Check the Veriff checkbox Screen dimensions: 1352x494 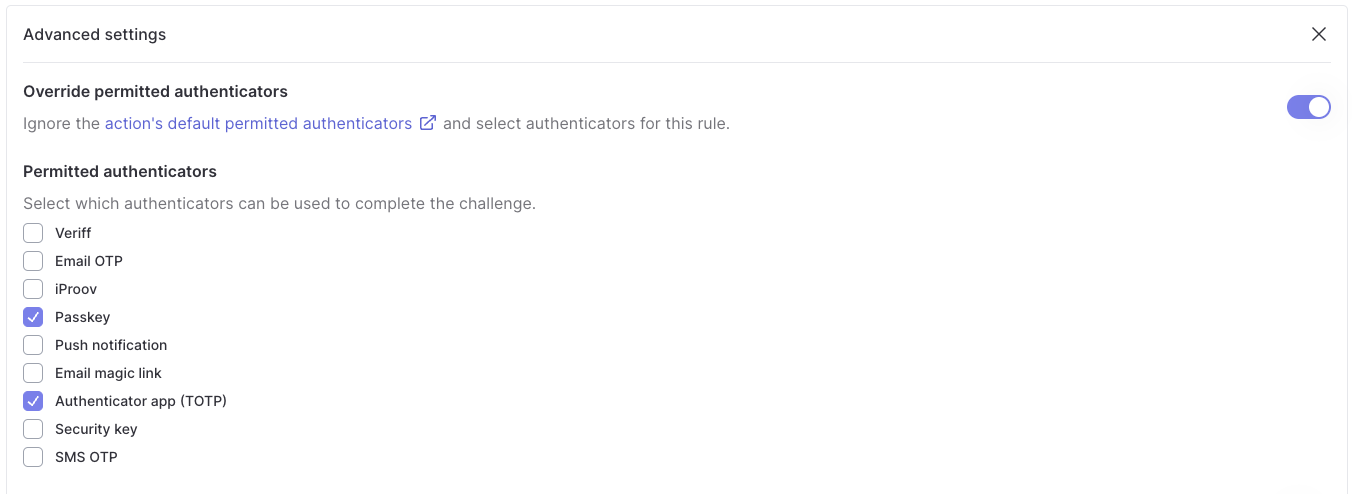click(33, 233)
